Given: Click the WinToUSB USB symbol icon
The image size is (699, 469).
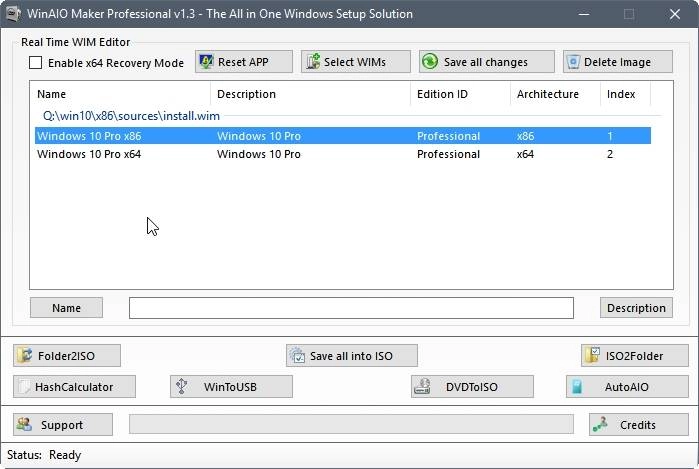Looking at the screenshot, I should click(181, 386).
